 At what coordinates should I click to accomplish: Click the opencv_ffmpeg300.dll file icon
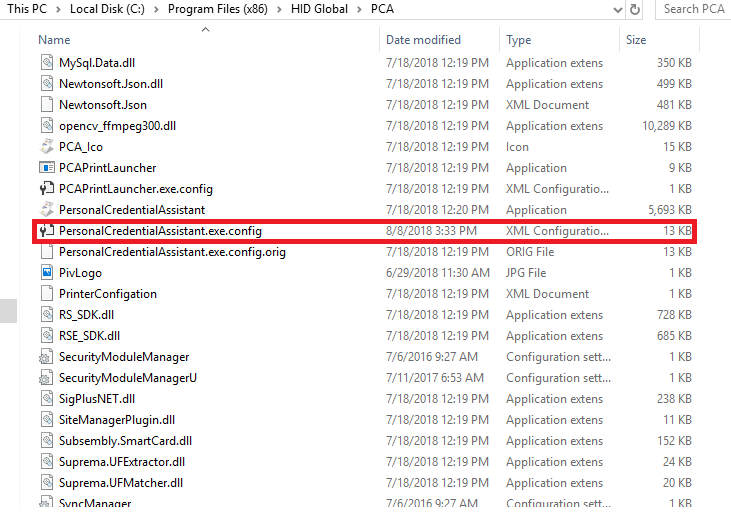click(x=47, y=126)
